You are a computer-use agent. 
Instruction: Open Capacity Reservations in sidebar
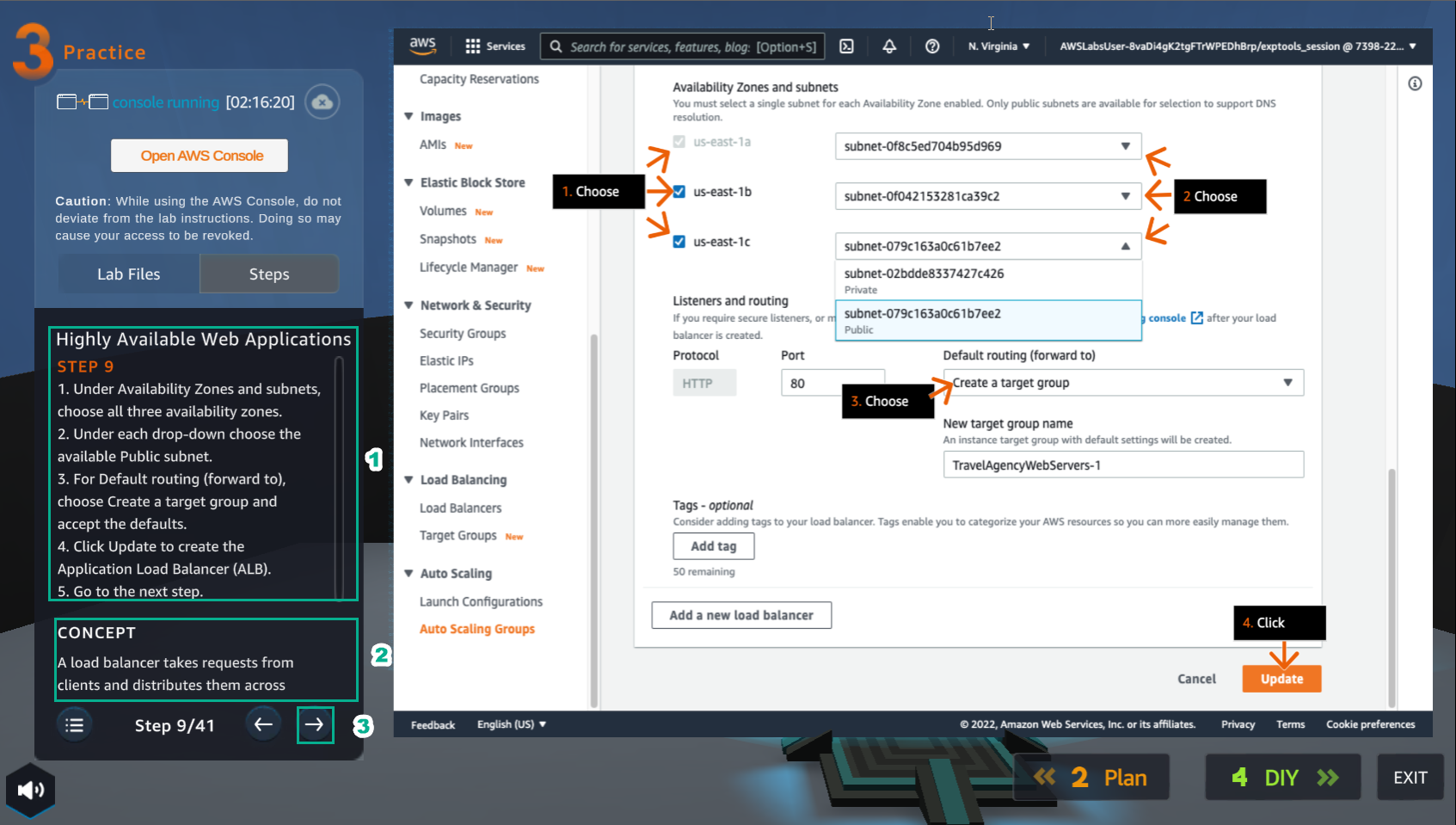[x=479, y=79]
